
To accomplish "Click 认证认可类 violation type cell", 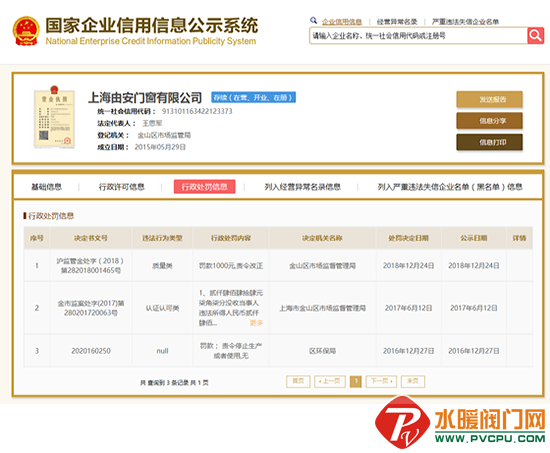I will tap(162, 308).
